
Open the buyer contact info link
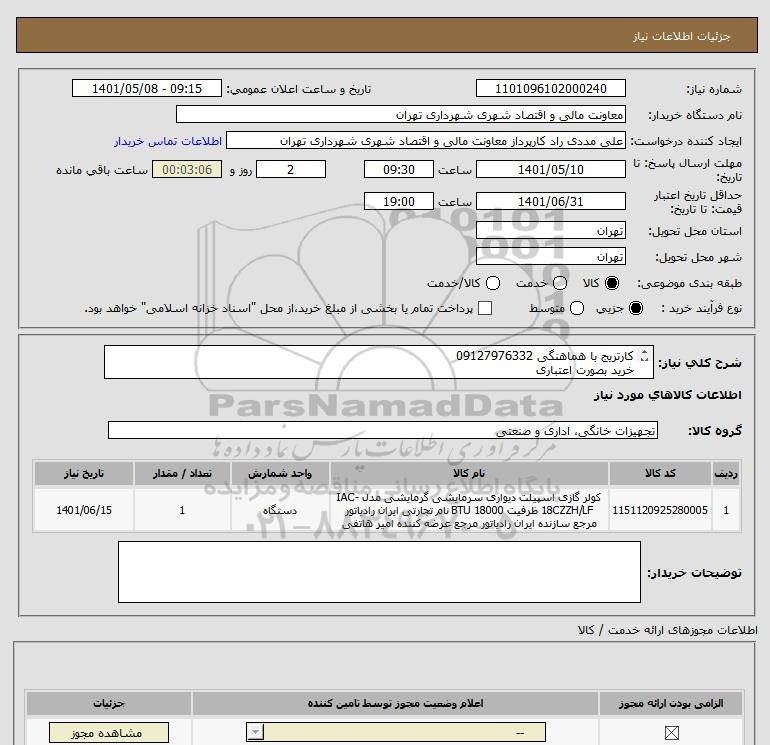pos(168,141)
